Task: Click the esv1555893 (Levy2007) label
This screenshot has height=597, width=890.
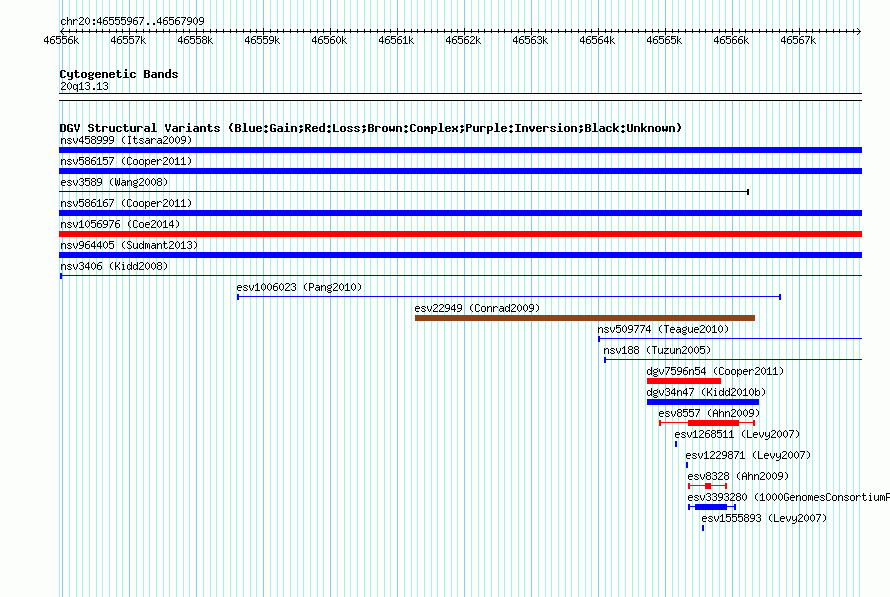Action: tap(764, 518)
